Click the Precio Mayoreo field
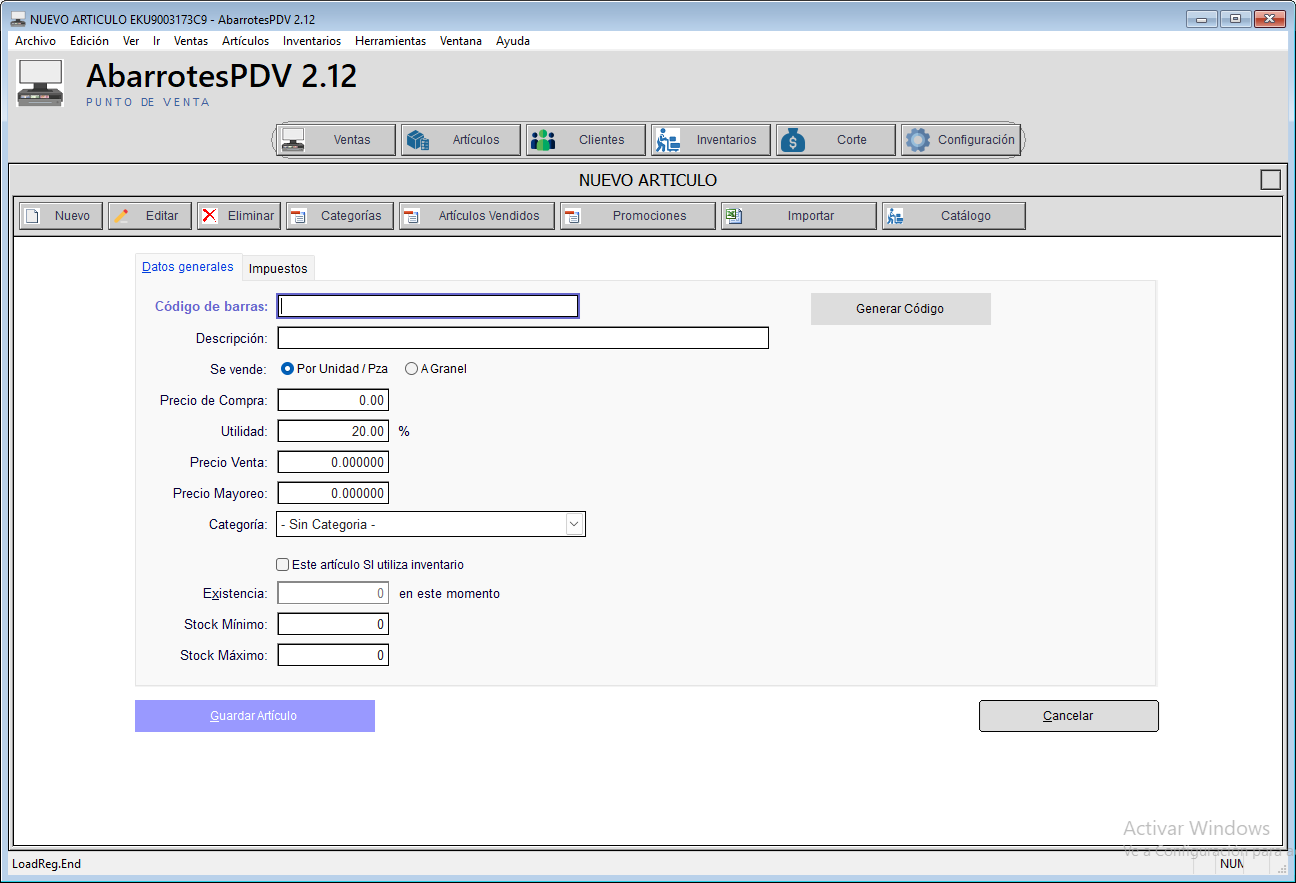The width and height of the screenshot is (1296, 883). click(x=333, y=493)
